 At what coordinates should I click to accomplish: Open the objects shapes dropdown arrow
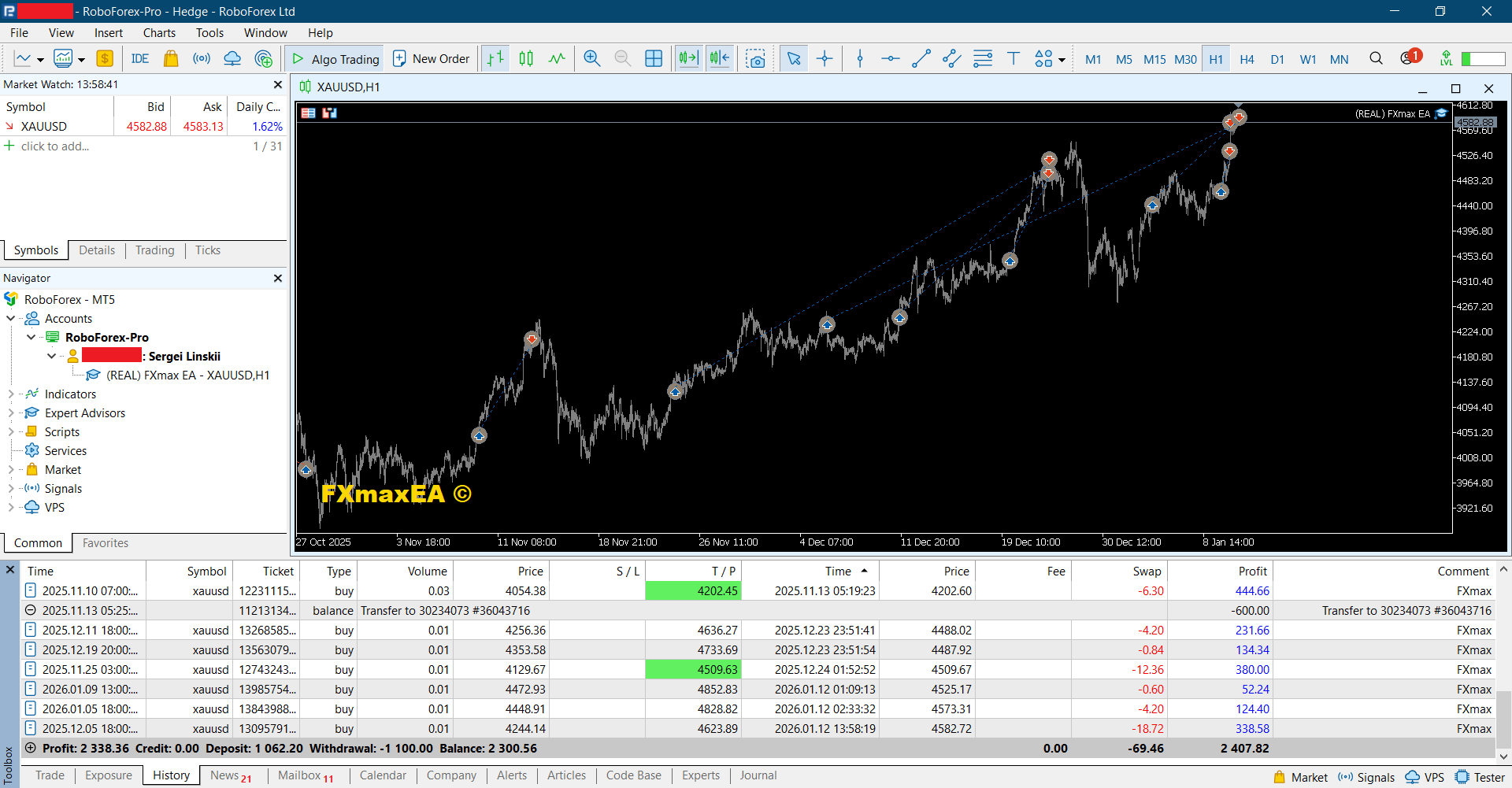click(1062, 60)
